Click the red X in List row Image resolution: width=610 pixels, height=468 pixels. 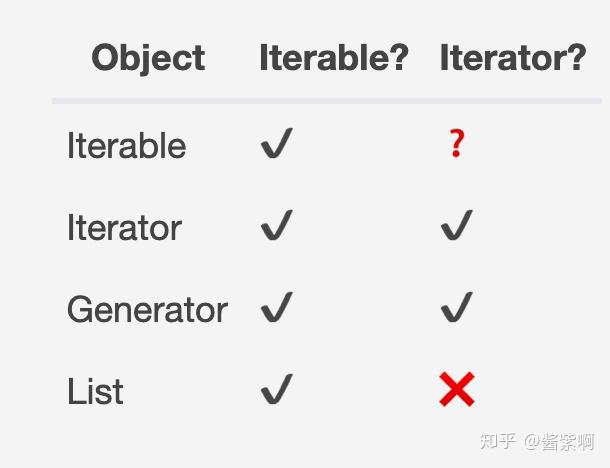tap(457, 389)
